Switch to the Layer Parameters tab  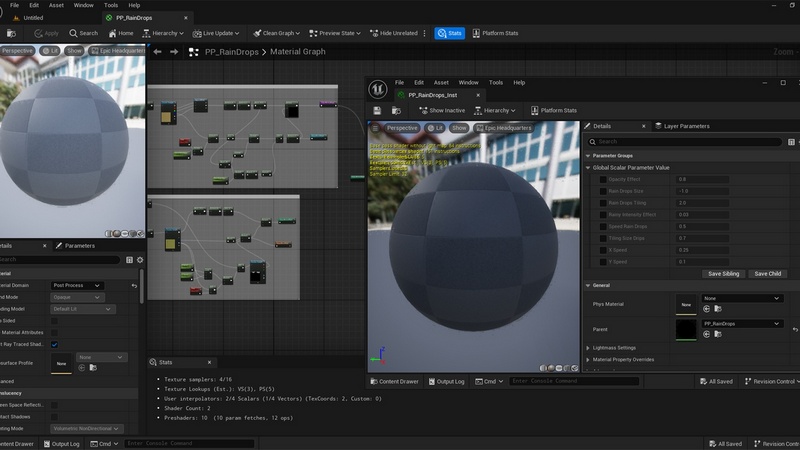click(686, 126)
